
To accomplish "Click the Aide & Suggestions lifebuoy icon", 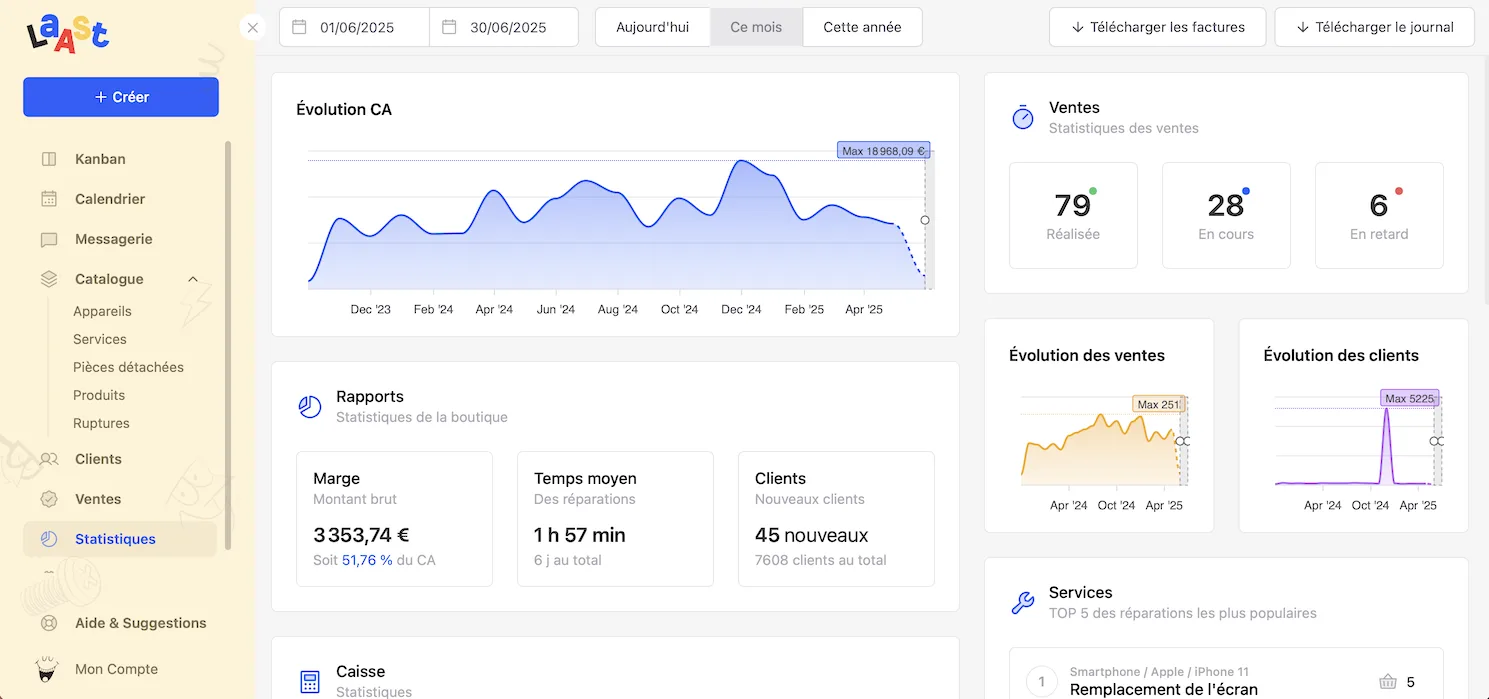I will click(x=49, y=623).
